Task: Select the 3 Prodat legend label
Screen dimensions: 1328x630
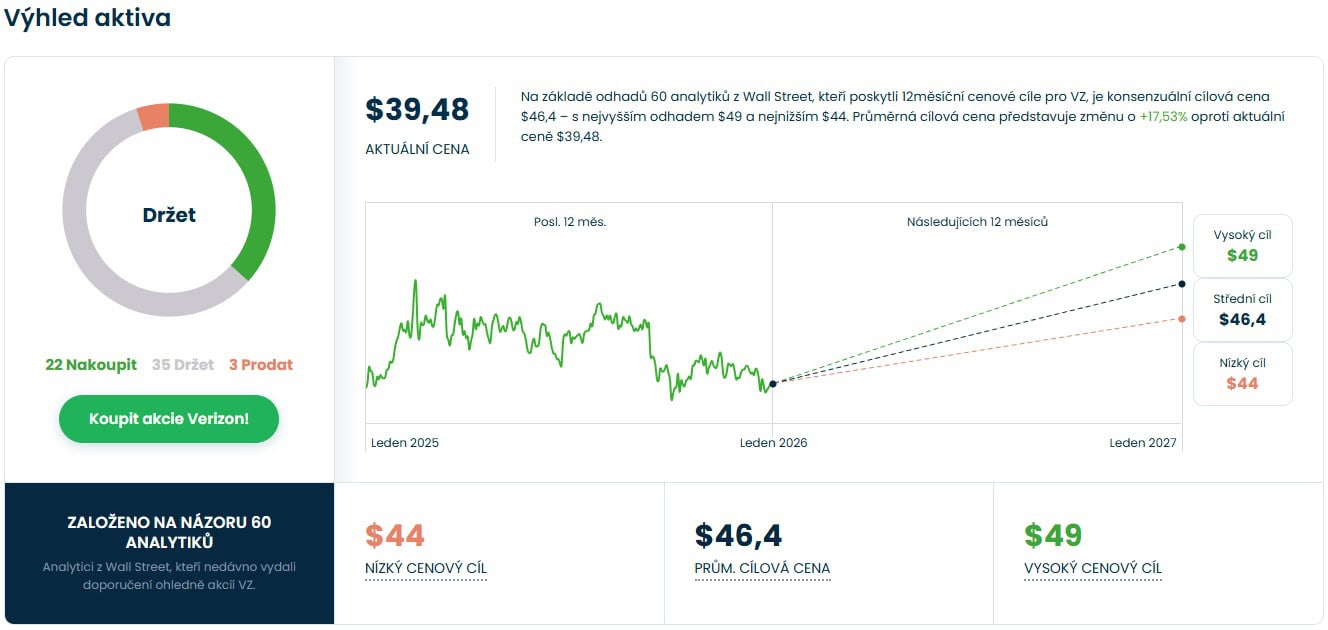Action: [261, 365]
